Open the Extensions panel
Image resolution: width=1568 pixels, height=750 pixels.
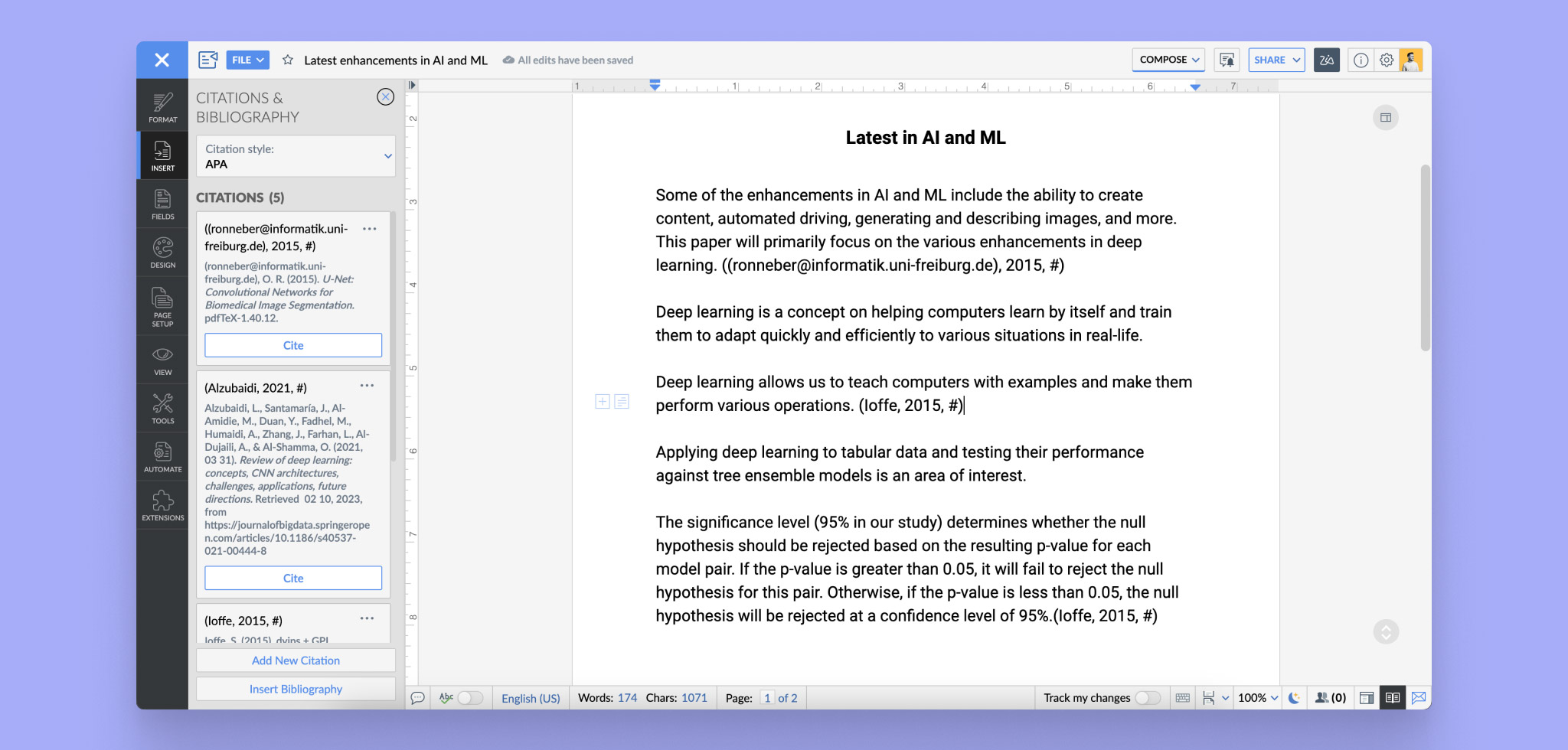click(162, 506)
